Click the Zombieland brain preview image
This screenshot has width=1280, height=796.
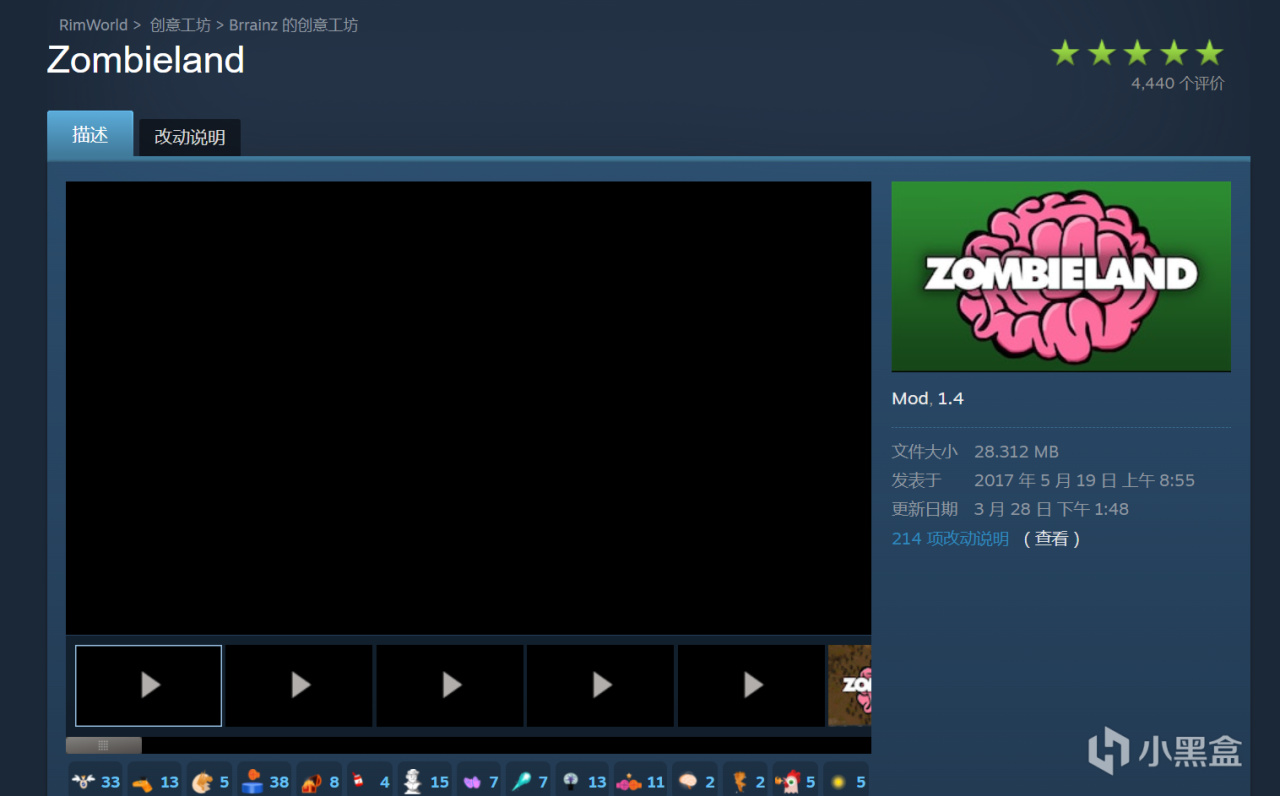coord(1061,276)
